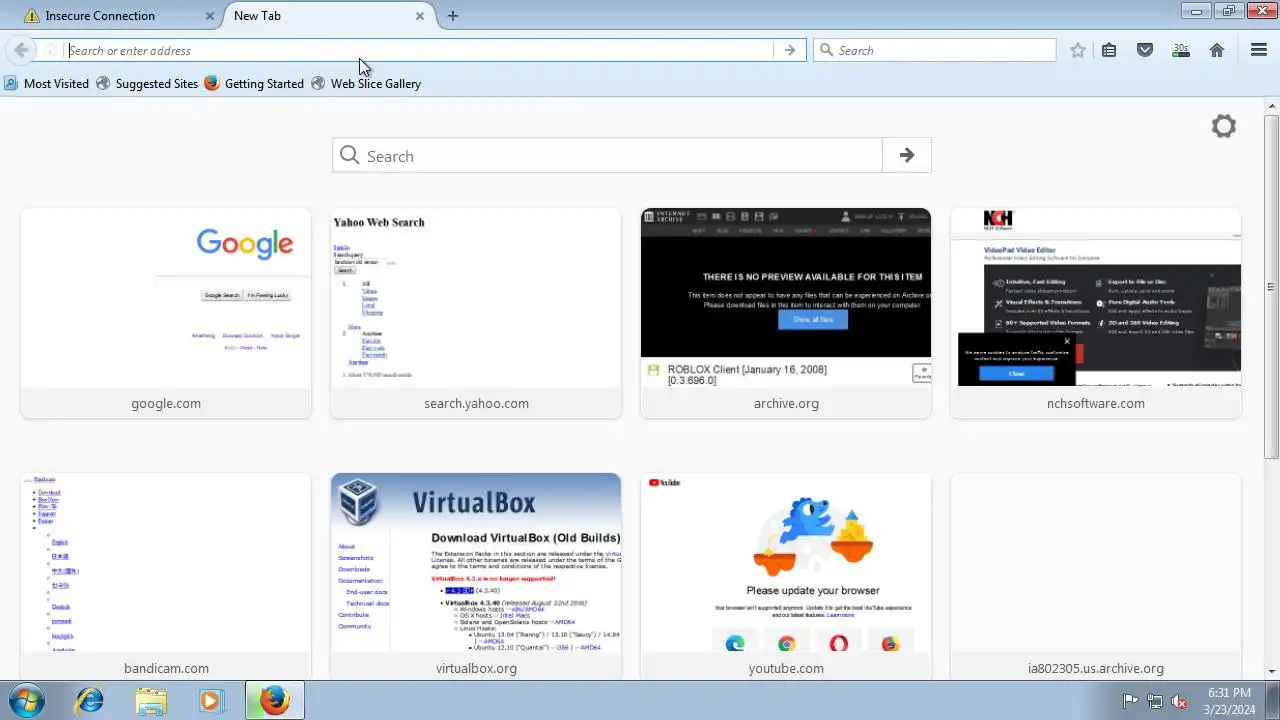Open new tab page settings gear

click(x=1223, y=126)
